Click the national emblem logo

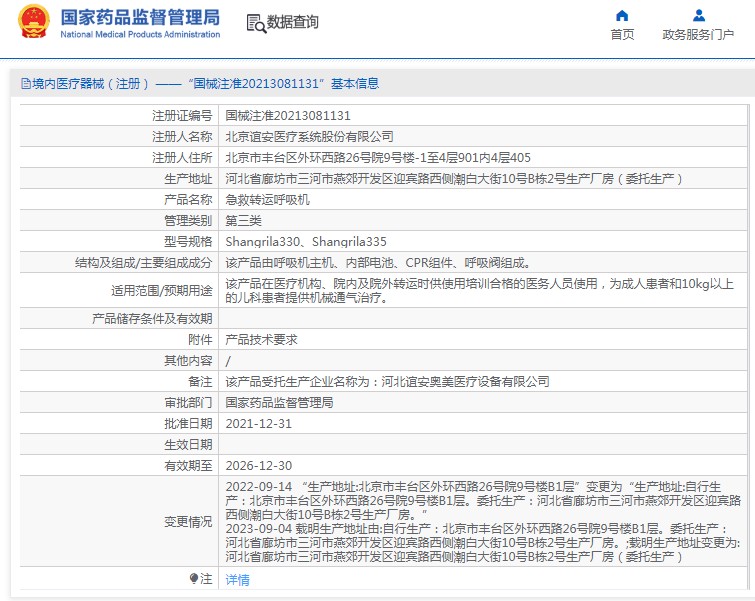point(33,22)
